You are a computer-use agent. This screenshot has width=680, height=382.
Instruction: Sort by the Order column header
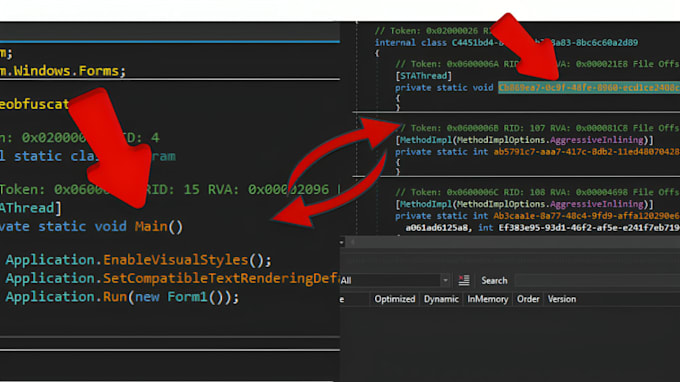click(x=528, y=299)
